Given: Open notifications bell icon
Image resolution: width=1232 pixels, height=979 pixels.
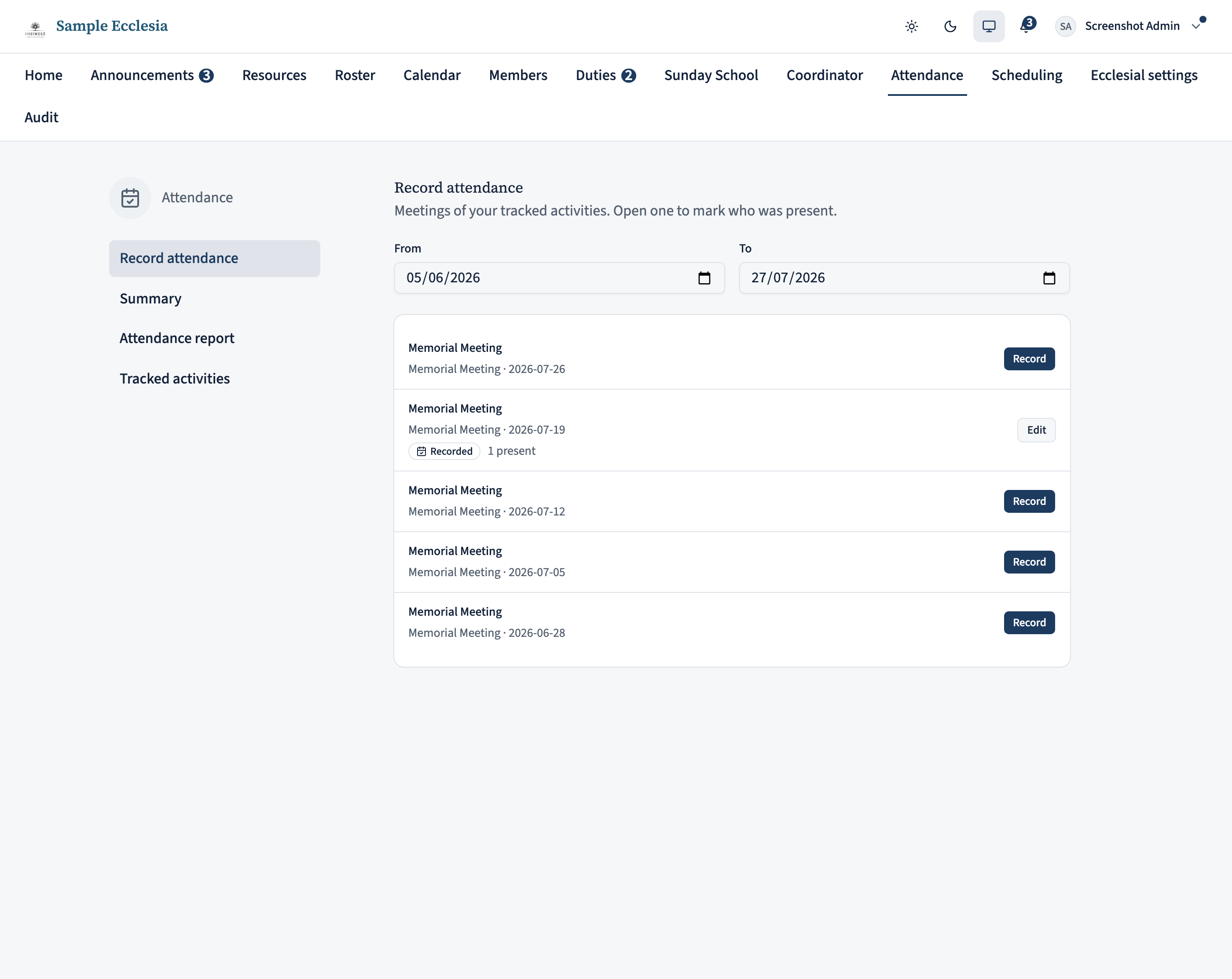Looking at the screenshot, I should point(1027,26).
